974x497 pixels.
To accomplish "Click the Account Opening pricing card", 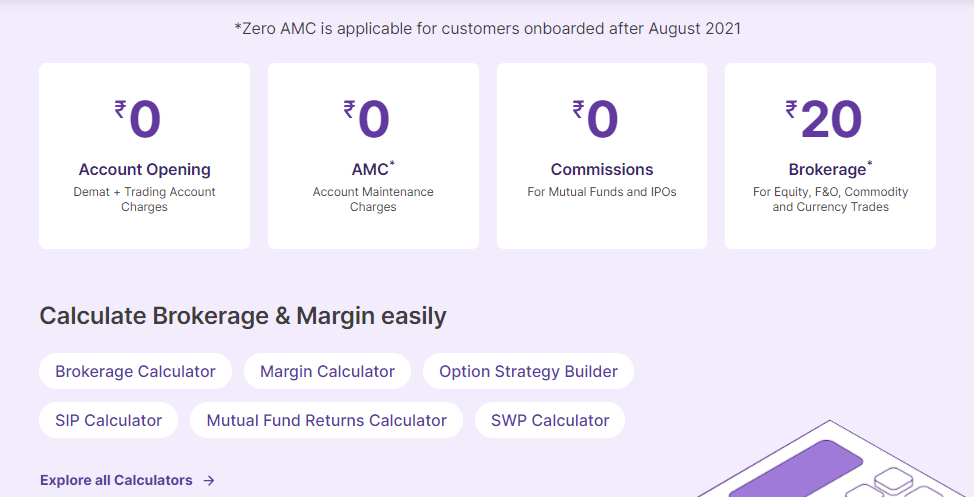I will tap(145, 156).
